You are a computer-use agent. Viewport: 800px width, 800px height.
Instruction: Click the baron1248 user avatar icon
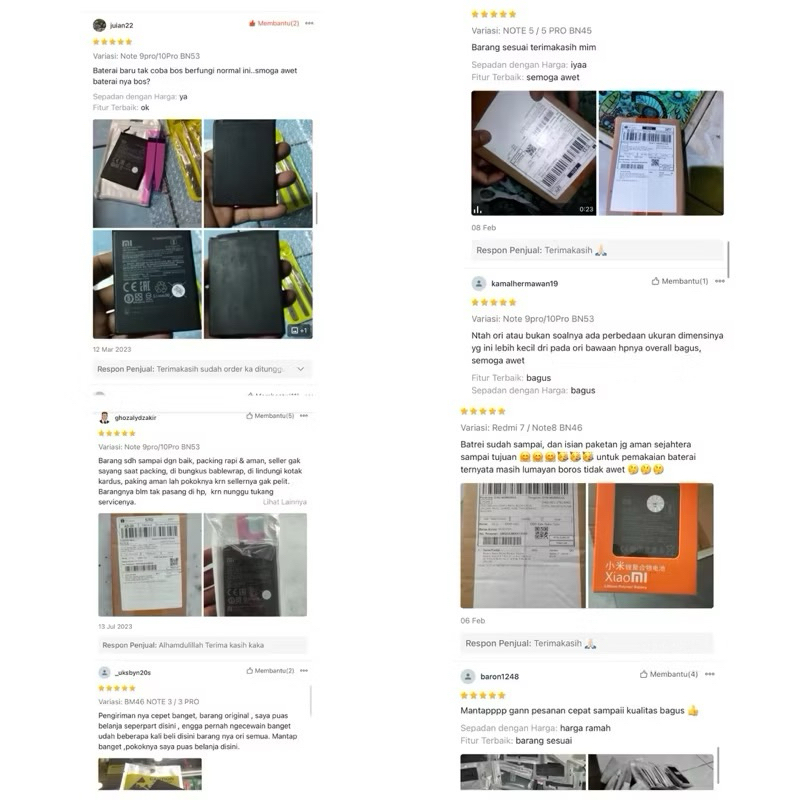click(x=468, y=677)
